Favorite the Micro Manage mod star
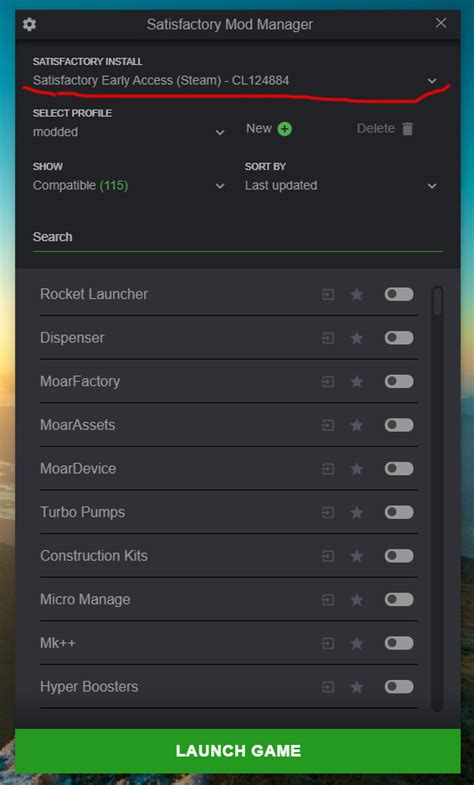The height and width of the screenshot is (785, 474). point(356,599)
